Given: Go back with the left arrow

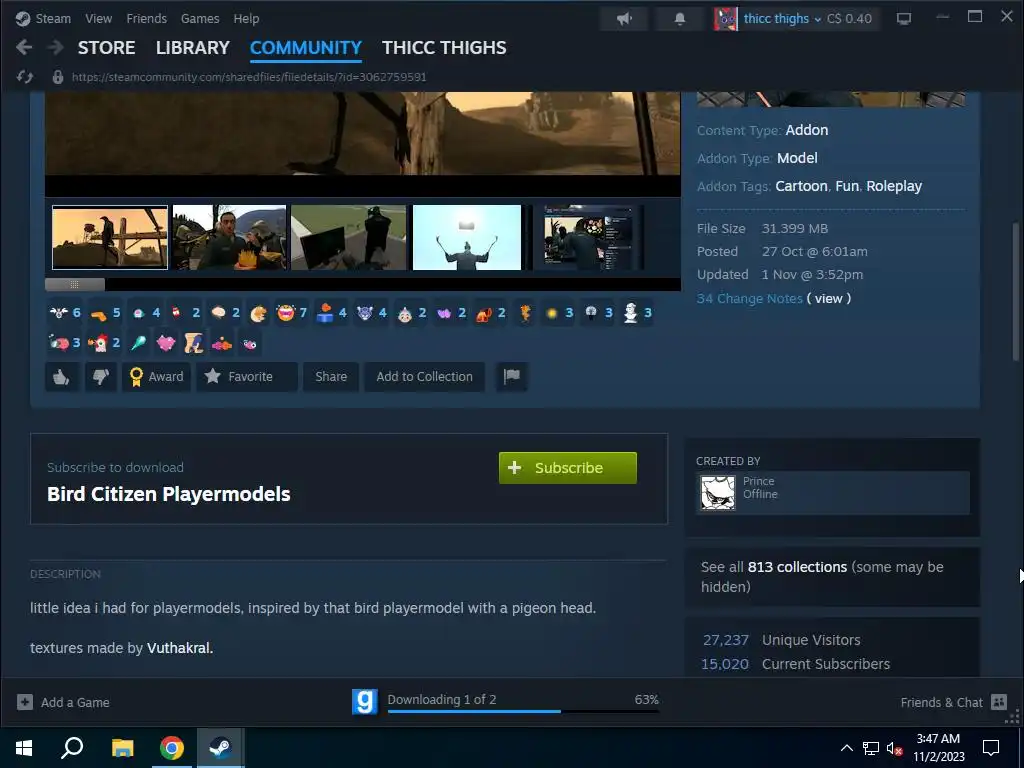Looking at the screenshot, I should click(x=24, y=47).
